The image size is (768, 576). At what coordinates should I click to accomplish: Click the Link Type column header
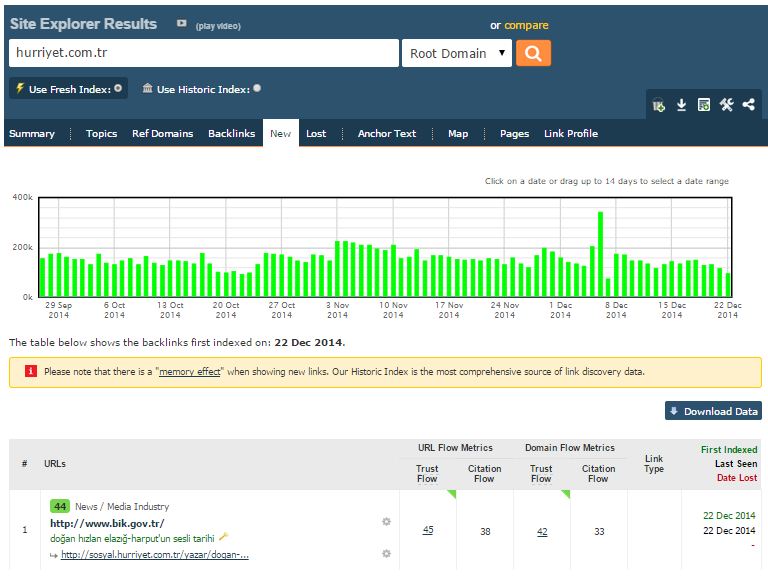(x=654, y=463)
